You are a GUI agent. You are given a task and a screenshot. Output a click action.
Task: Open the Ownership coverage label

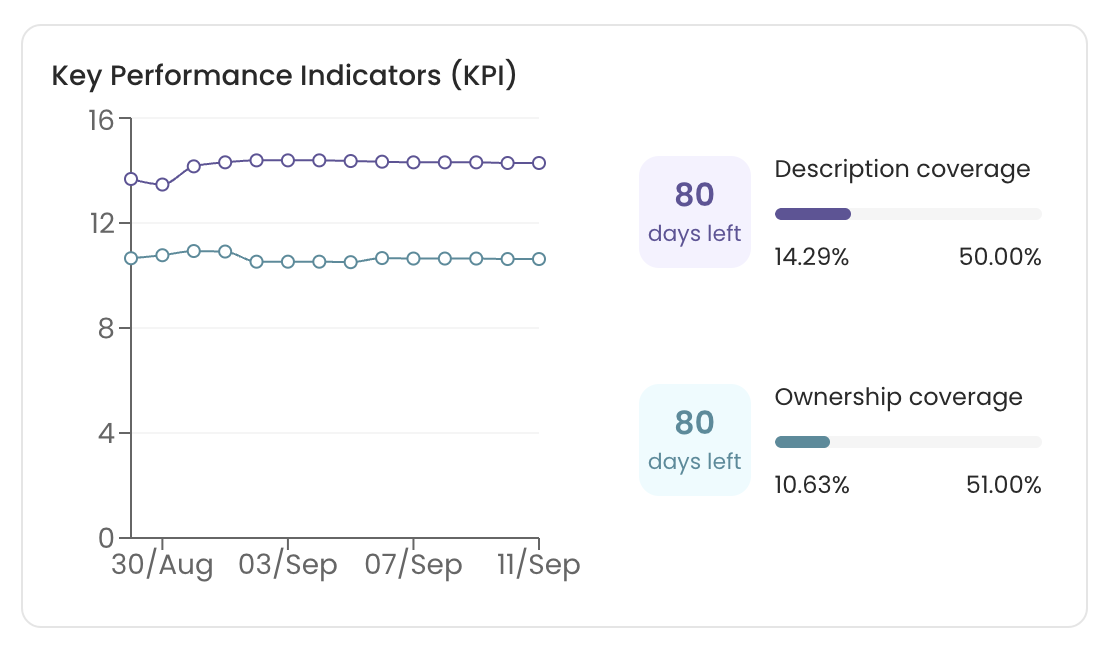898,397
